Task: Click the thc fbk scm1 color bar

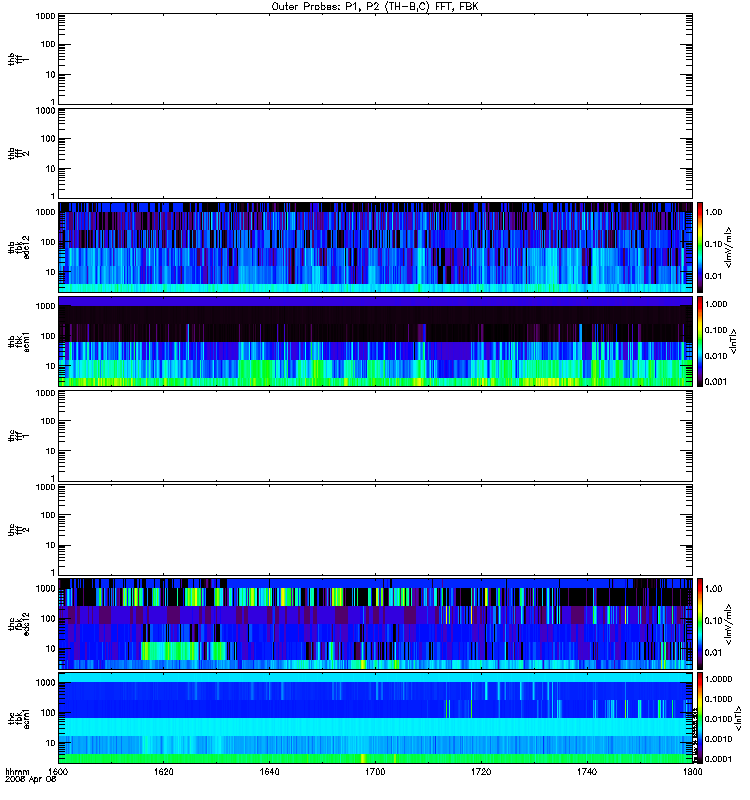Action: [700, 718]
